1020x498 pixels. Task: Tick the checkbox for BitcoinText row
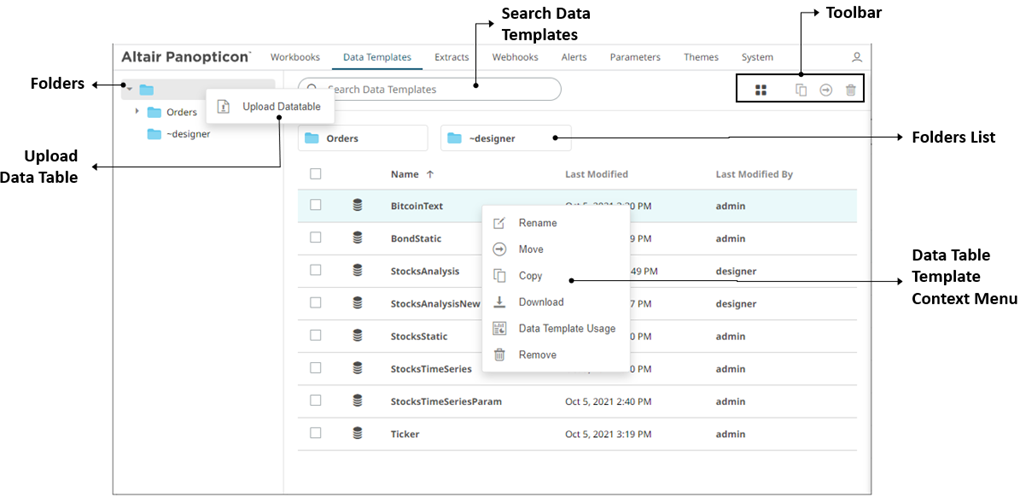pos(316,205)
